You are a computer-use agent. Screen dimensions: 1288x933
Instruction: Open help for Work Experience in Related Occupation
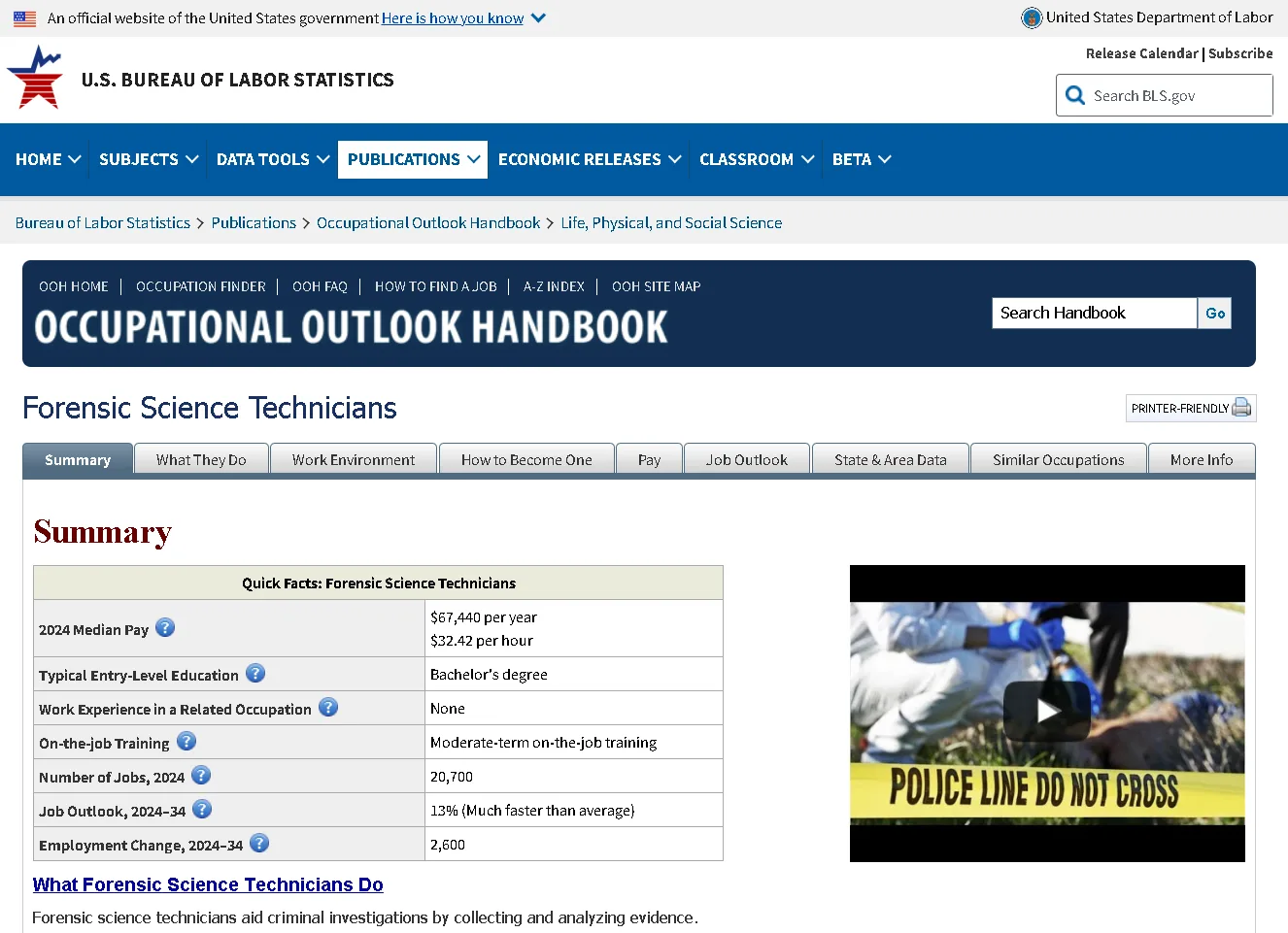coord(328,708)
